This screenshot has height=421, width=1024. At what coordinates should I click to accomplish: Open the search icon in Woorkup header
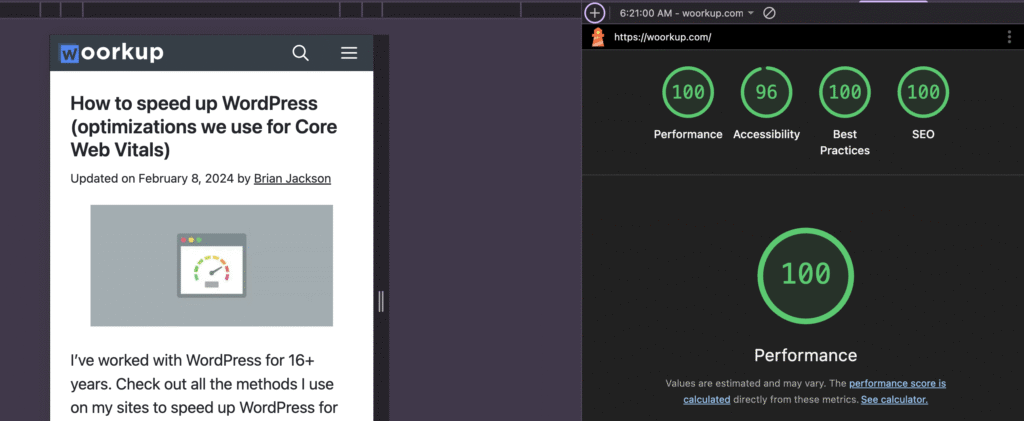pyautogui.click(x=300, y=53)
